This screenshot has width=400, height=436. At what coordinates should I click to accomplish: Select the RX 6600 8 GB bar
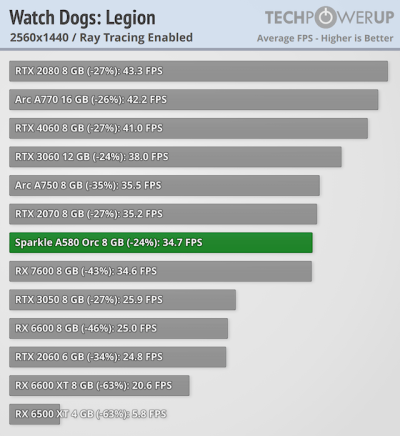pos(118,328)
